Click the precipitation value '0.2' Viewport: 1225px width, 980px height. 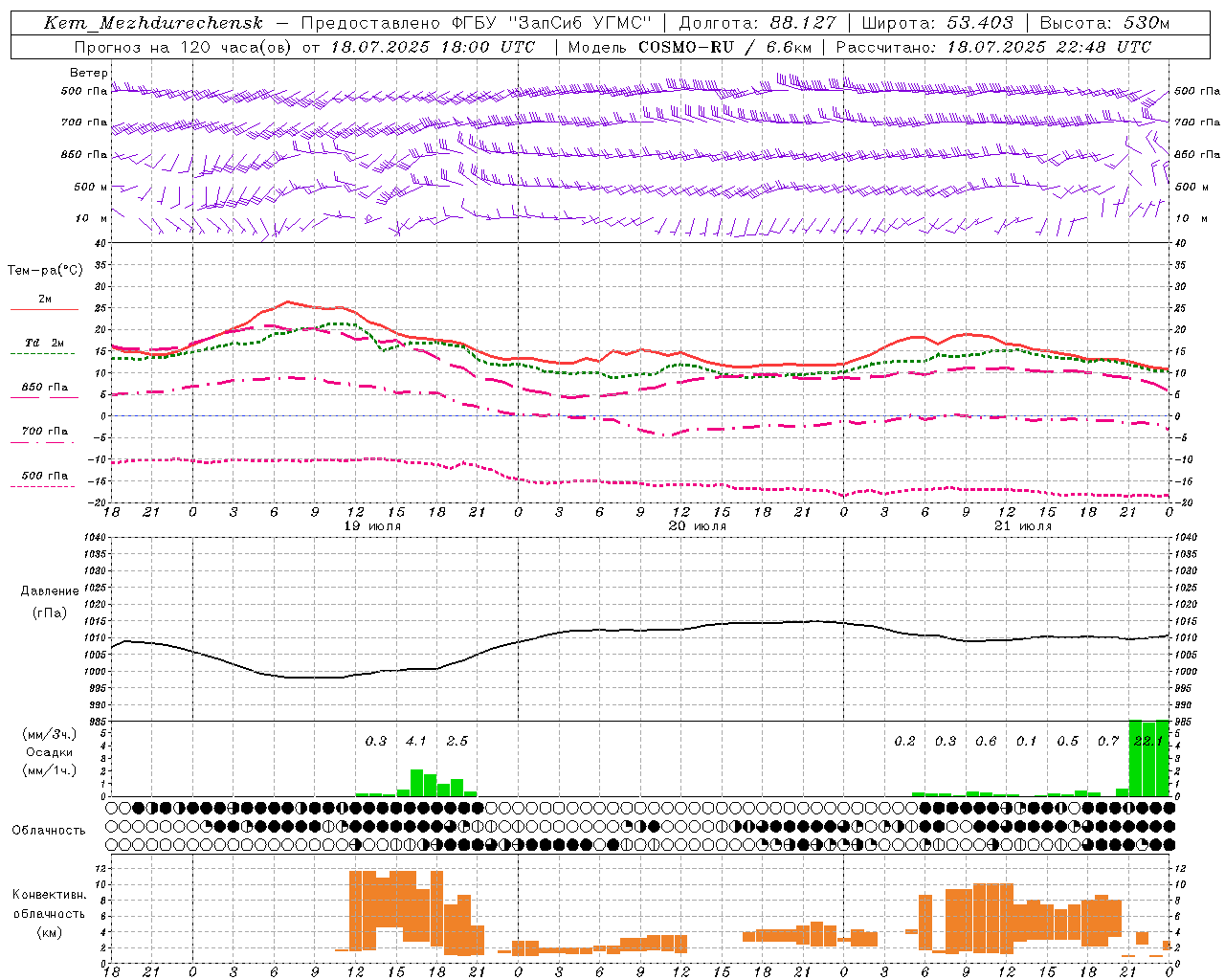(x=904, y=741)
